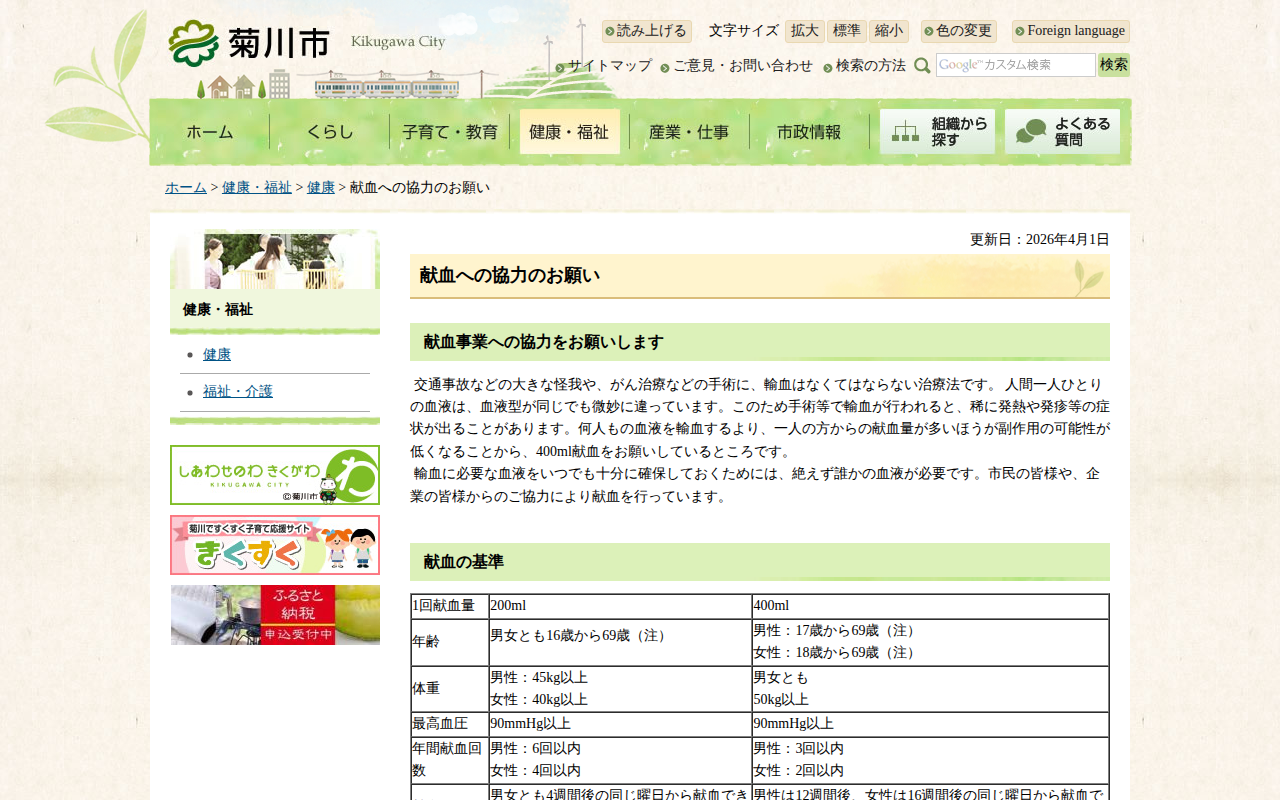
Task: Click the 200ml table header cell
Action: [620, 606]
